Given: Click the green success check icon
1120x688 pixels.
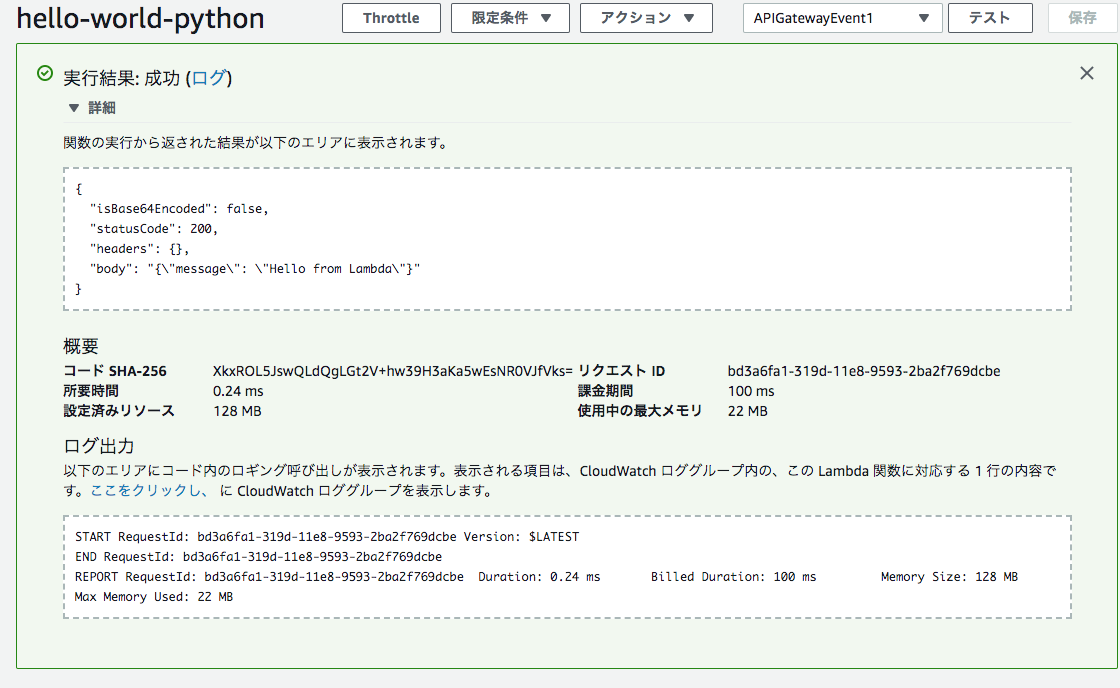Looking at the screenshot, I should pyautogui.click(x=44, y=73).
